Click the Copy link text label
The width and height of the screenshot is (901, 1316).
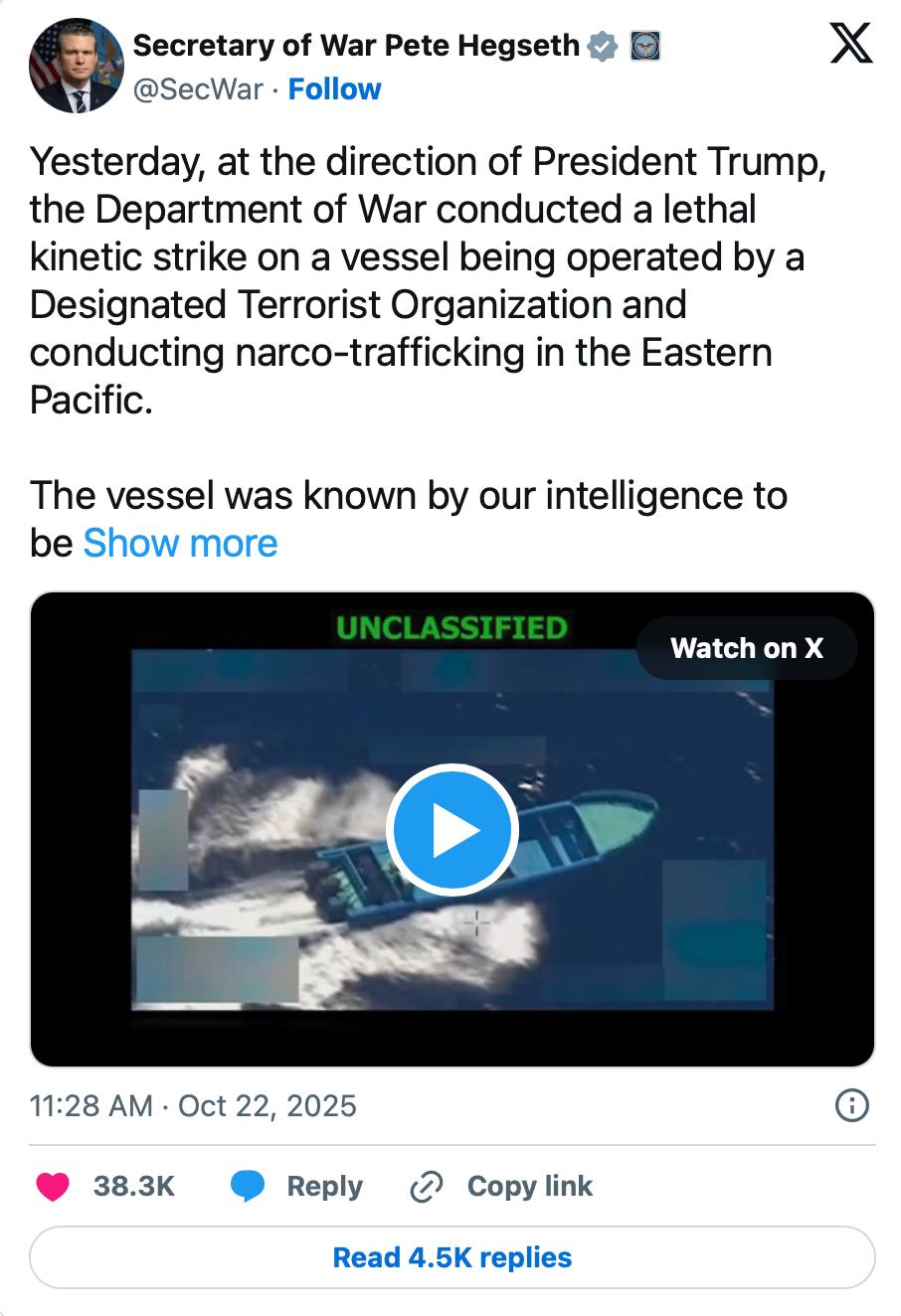[x=529, y=1186]
